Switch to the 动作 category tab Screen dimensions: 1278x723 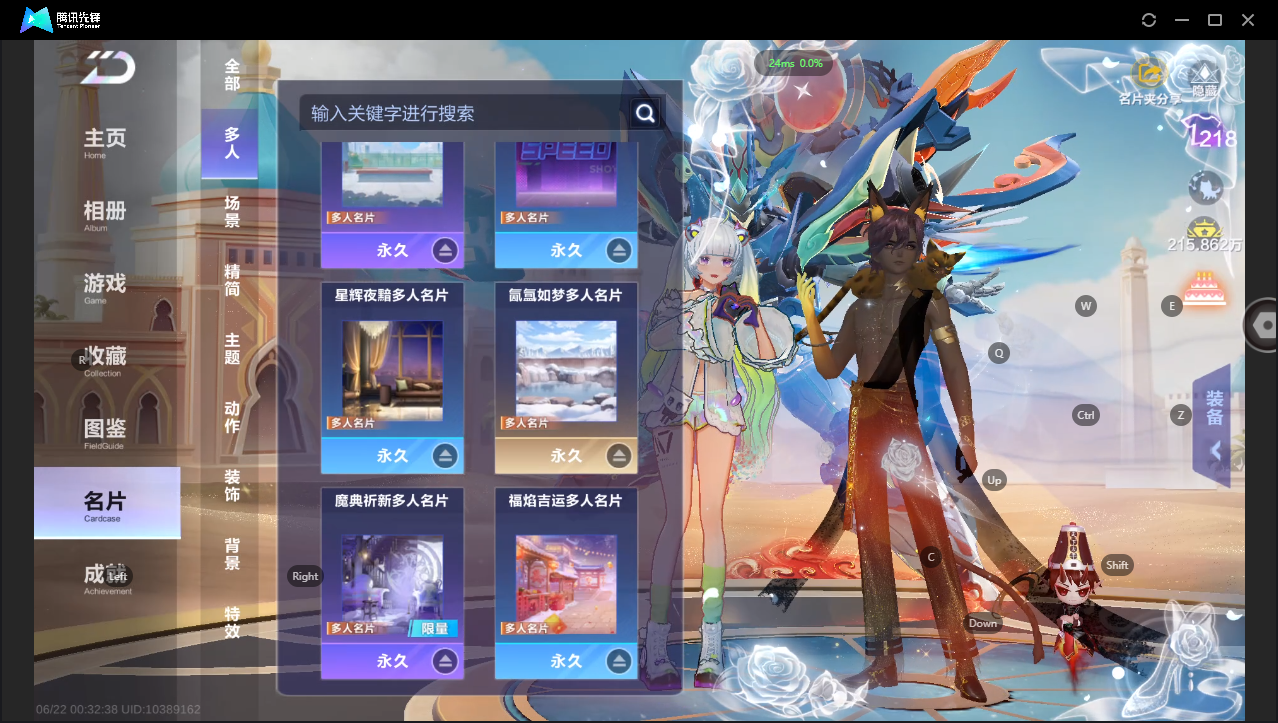tap(232, 417)
